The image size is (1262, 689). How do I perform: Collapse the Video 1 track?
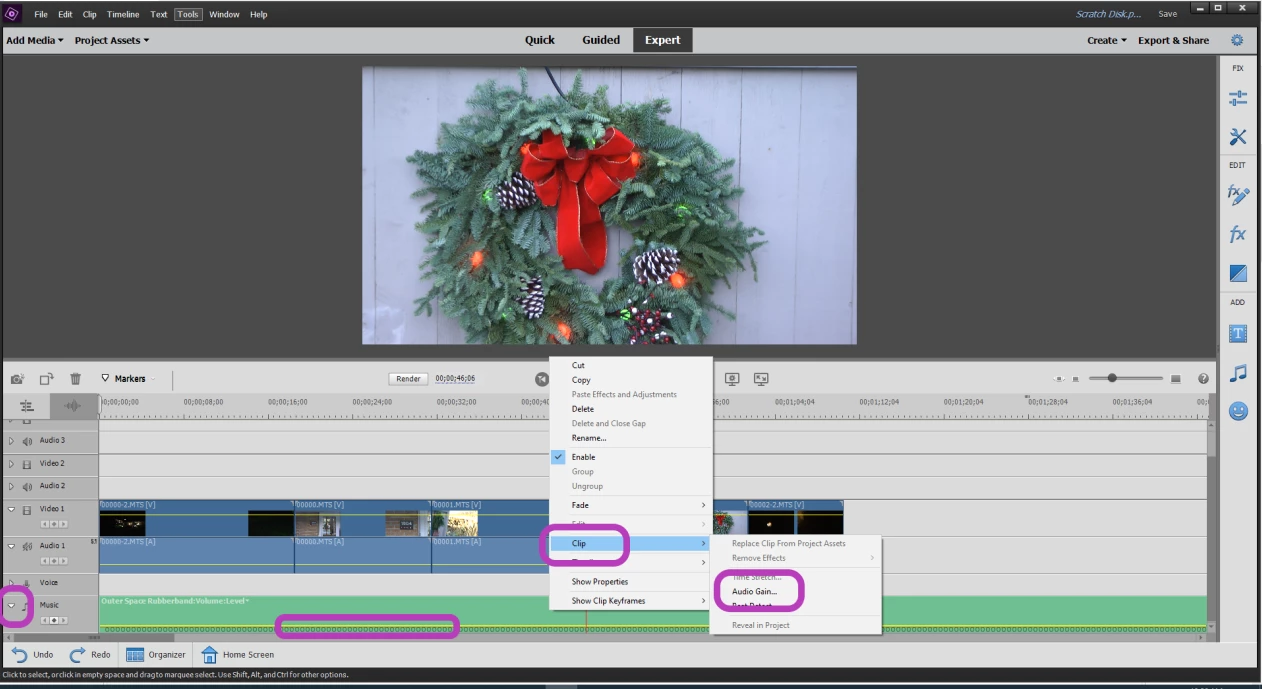11,509
